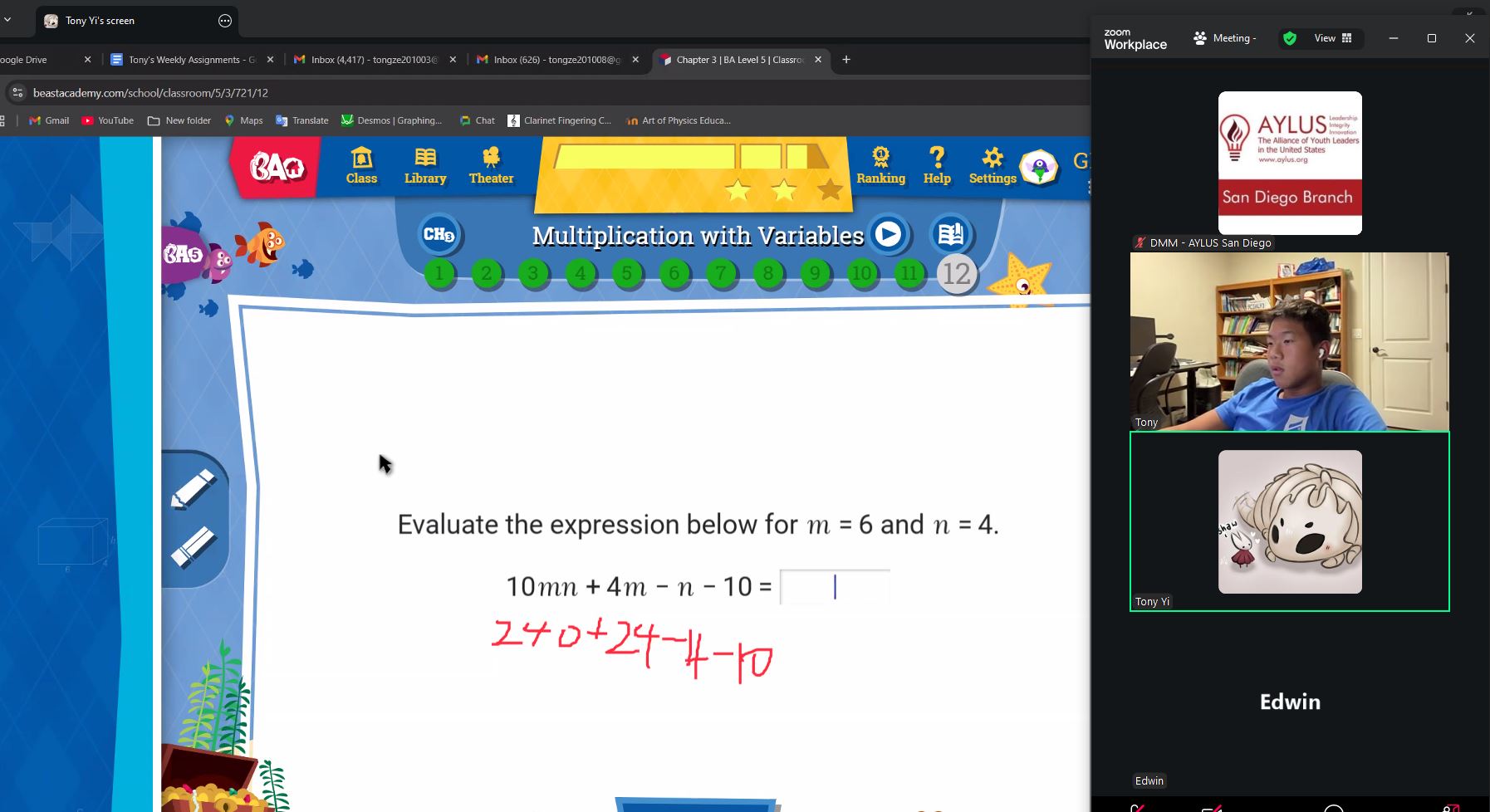Expand the Zoom Meeting dropdown

tap(1225, 38)
